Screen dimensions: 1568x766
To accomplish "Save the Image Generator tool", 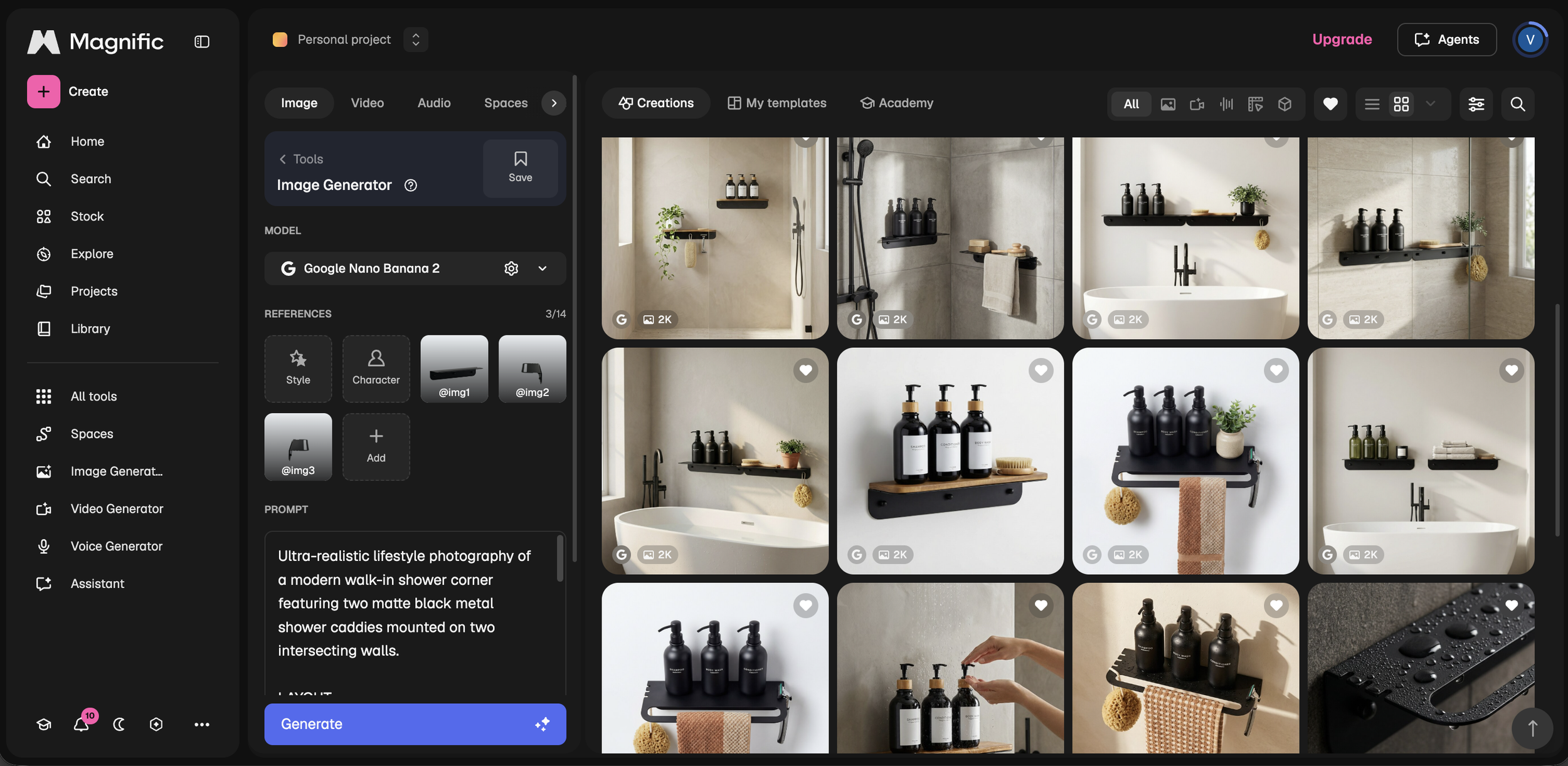I will click(521, 169).
